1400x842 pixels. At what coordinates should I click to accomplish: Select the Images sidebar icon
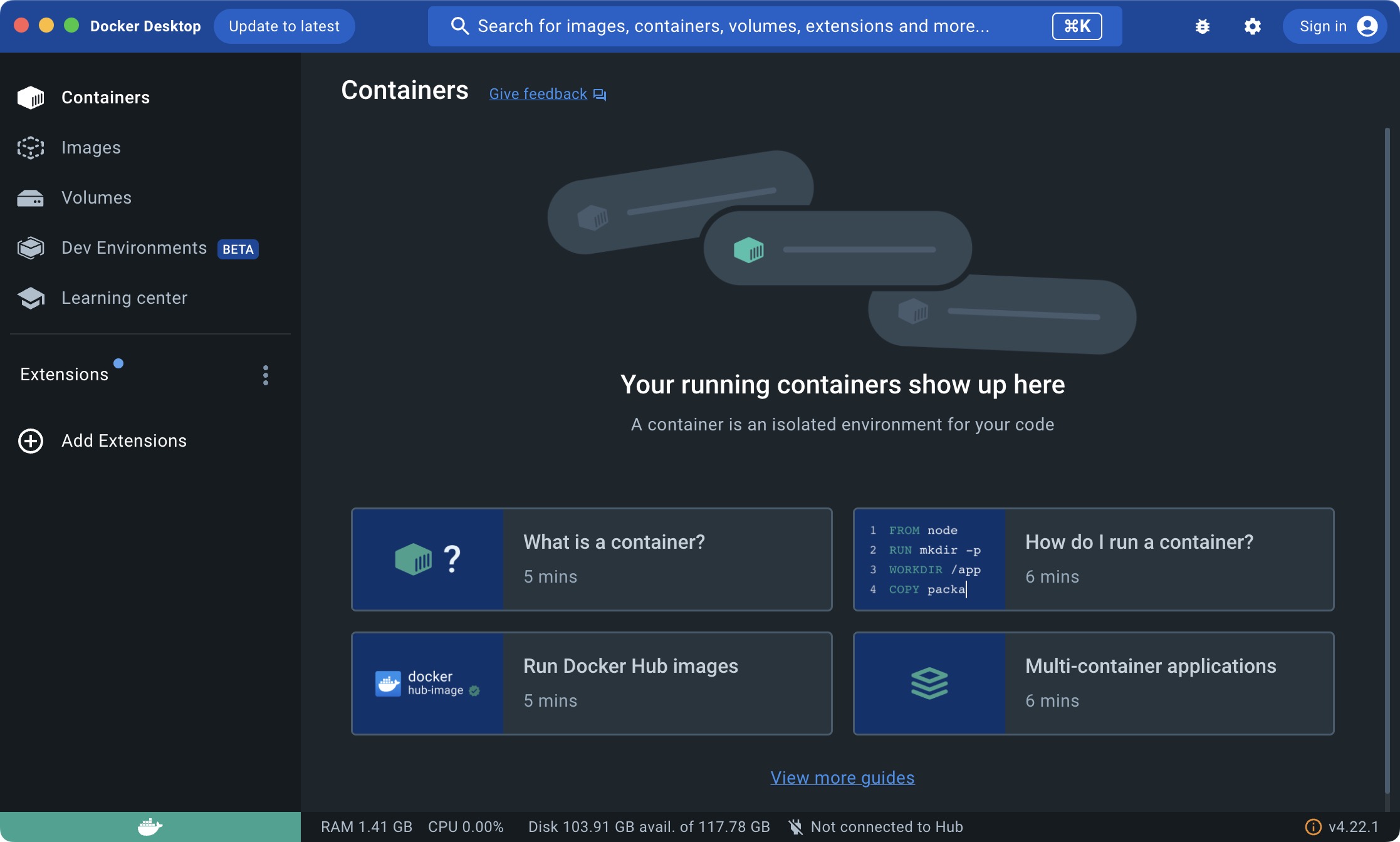[x=31, y=148]
